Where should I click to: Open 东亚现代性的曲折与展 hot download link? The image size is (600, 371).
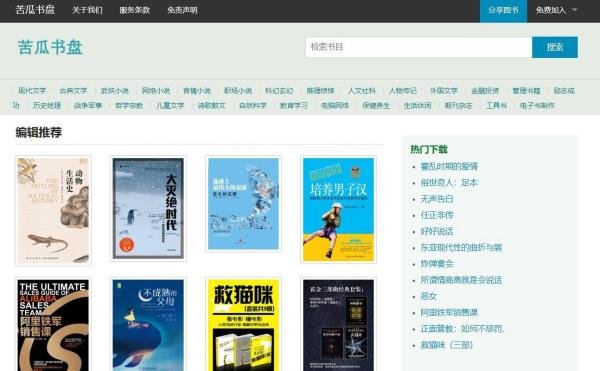461,247
